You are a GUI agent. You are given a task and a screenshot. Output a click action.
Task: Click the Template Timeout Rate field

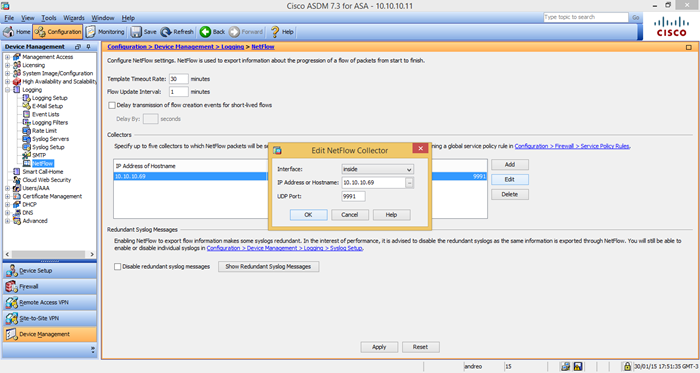(x=178, y=79)
